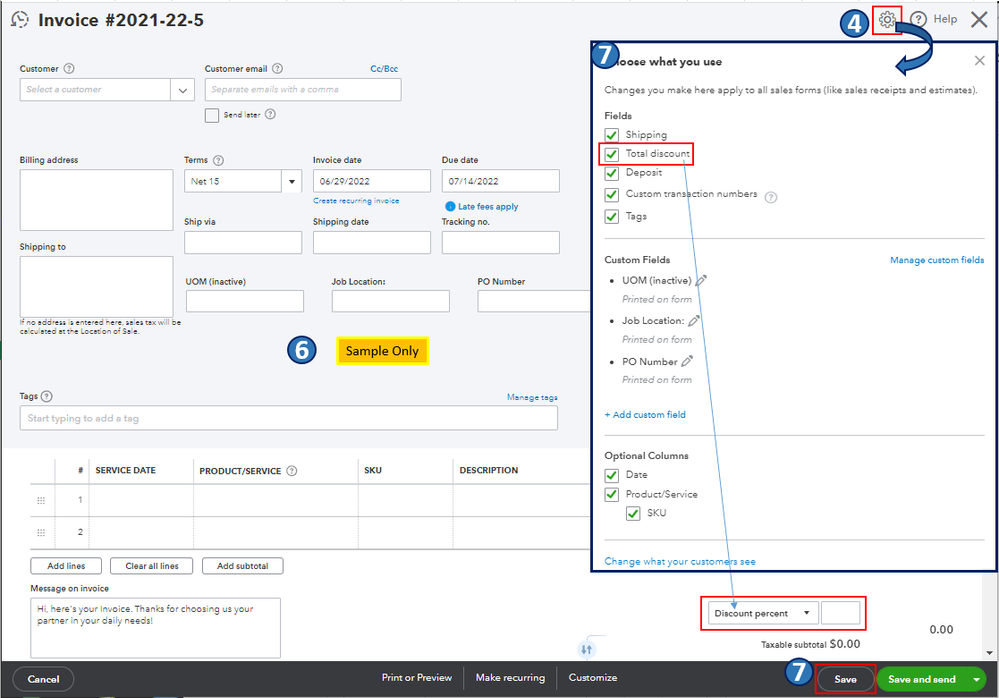
Task: Select Print or Preview in bottom bar
Action: [x=417, y=678]
